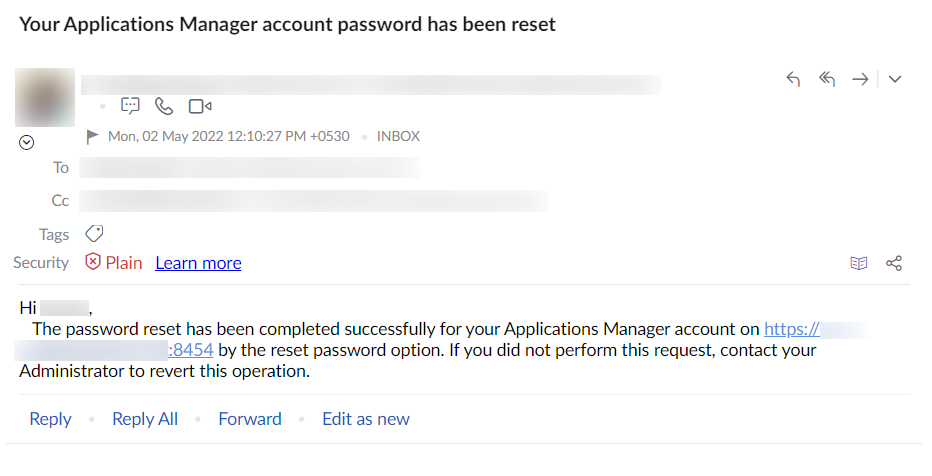Open the Learn more security link

198,263
